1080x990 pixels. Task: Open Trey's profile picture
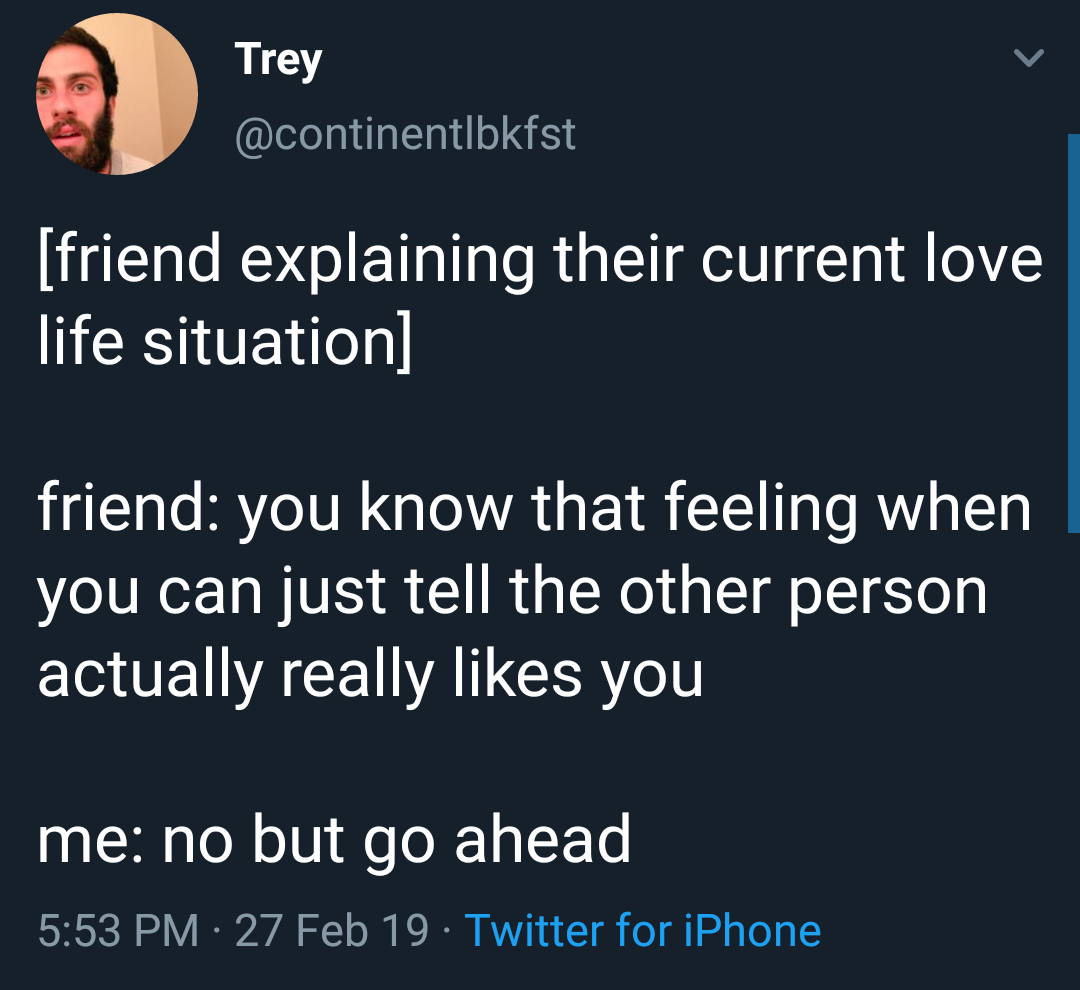click(117, 94)
